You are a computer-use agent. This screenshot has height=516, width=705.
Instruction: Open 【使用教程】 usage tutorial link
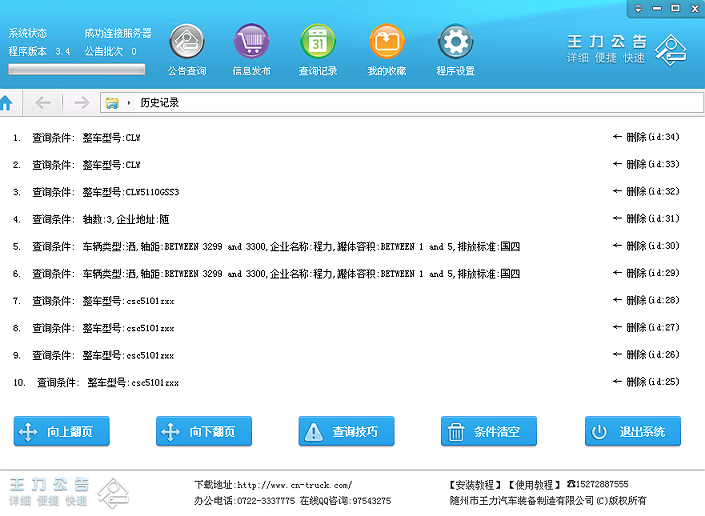click(534, 485)
